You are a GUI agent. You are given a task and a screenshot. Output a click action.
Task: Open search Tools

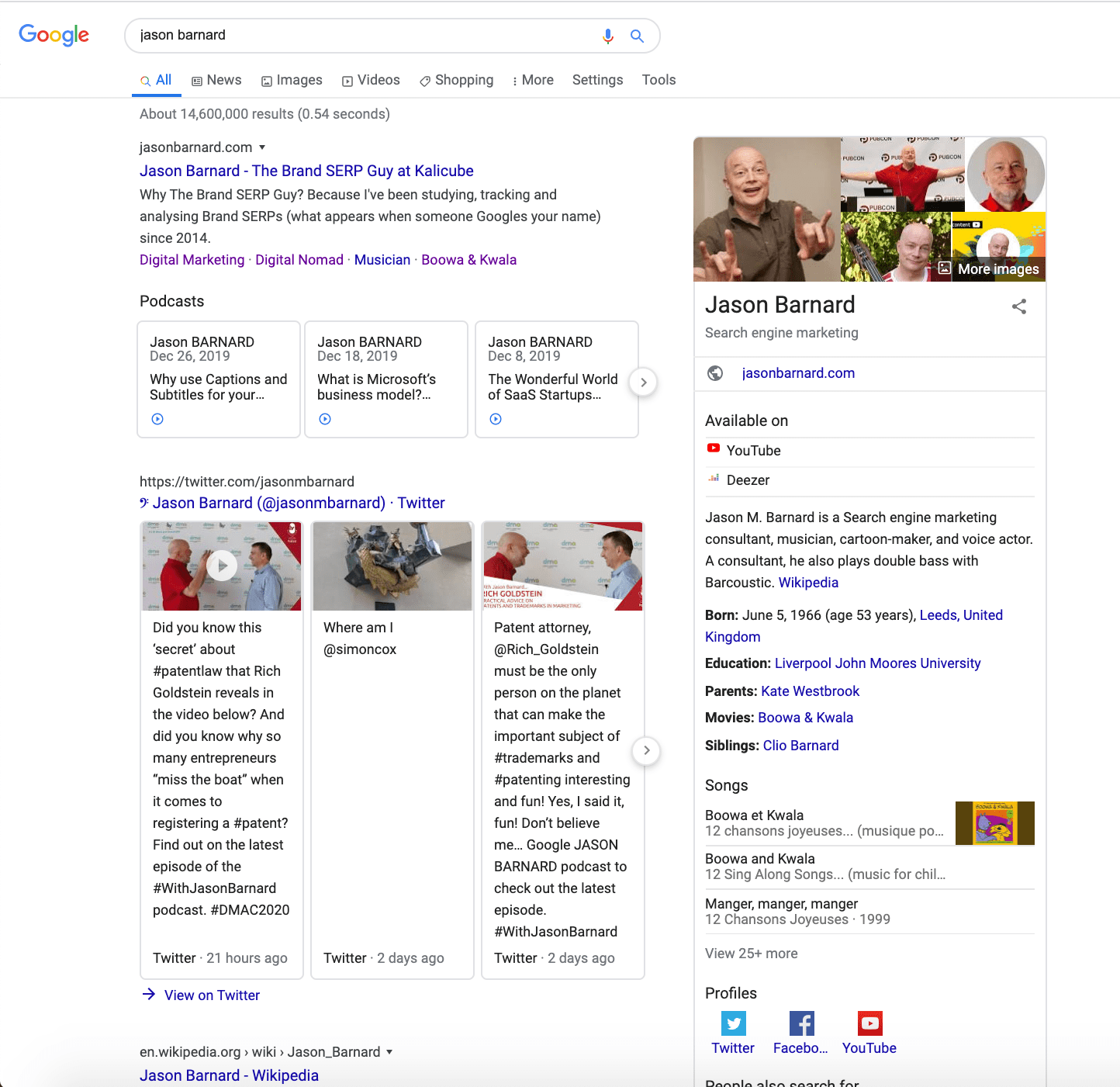[659, 80]
